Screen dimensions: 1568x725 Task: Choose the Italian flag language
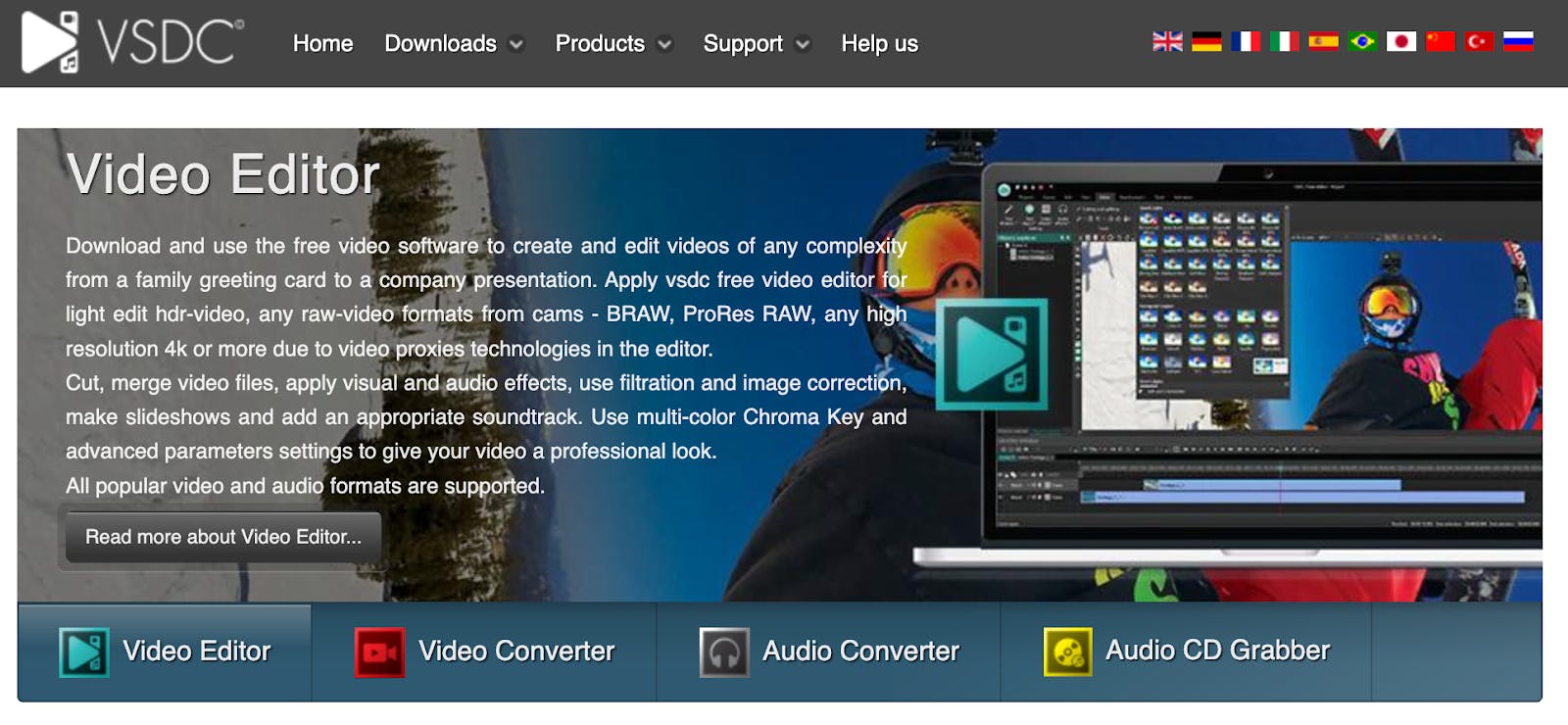click(x=1284, y=41)
